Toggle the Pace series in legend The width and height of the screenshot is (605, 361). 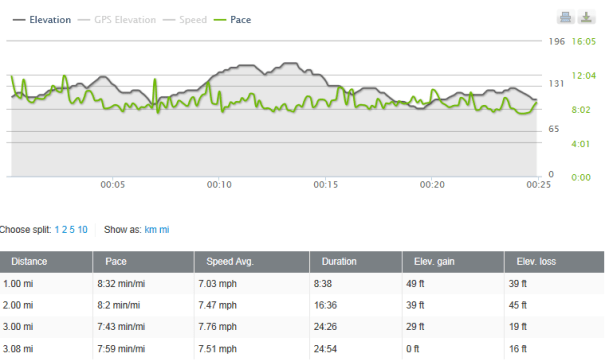pos(232,20)
